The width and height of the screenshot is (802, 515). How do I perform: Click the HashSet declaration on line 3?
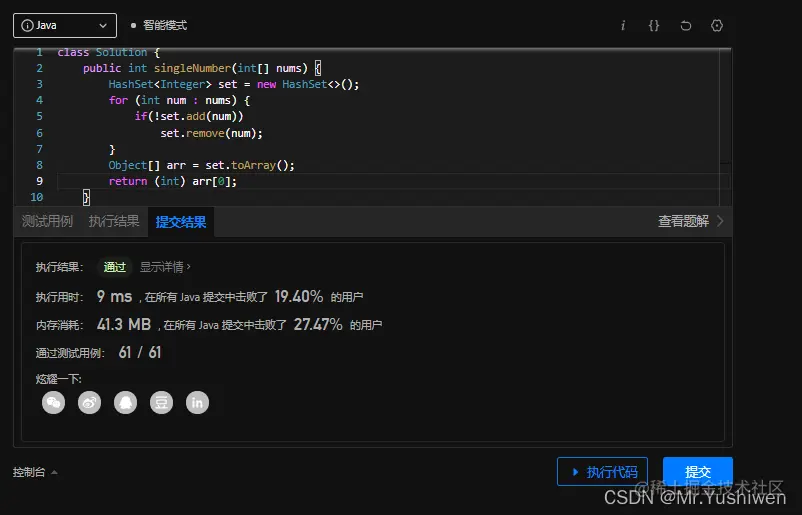pos(234,84)
